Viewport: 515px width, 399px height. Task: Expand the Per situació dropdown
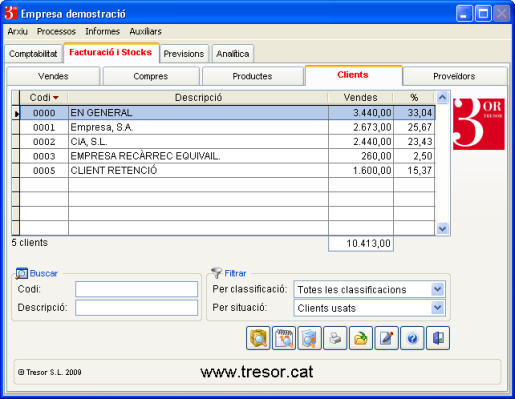click(437, 308)
